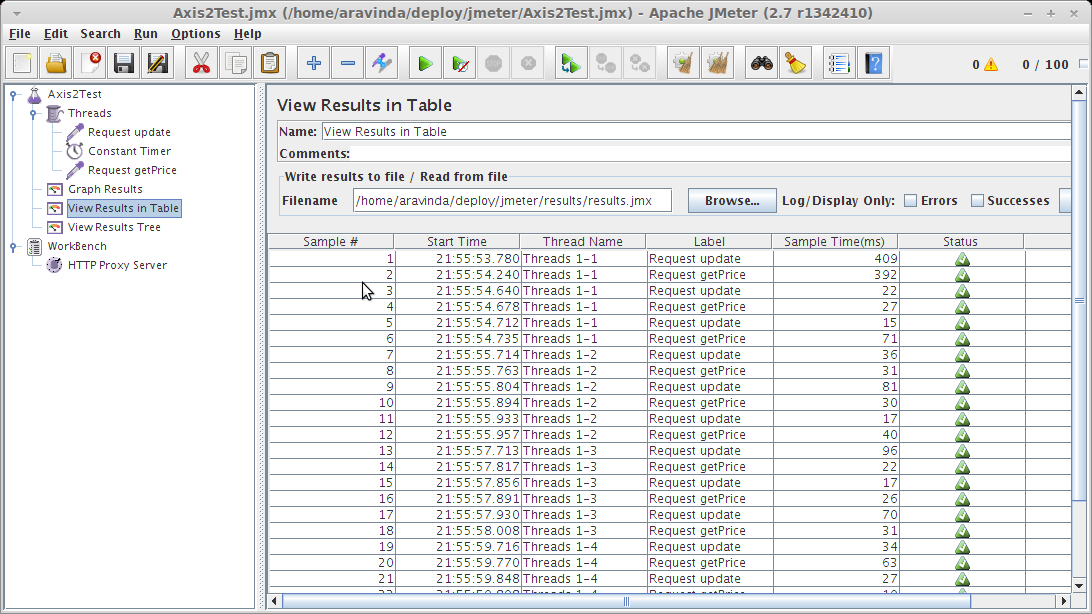Open the File menu
Image resolution: width=1092 pixels, height=614 pixels.
20,33
